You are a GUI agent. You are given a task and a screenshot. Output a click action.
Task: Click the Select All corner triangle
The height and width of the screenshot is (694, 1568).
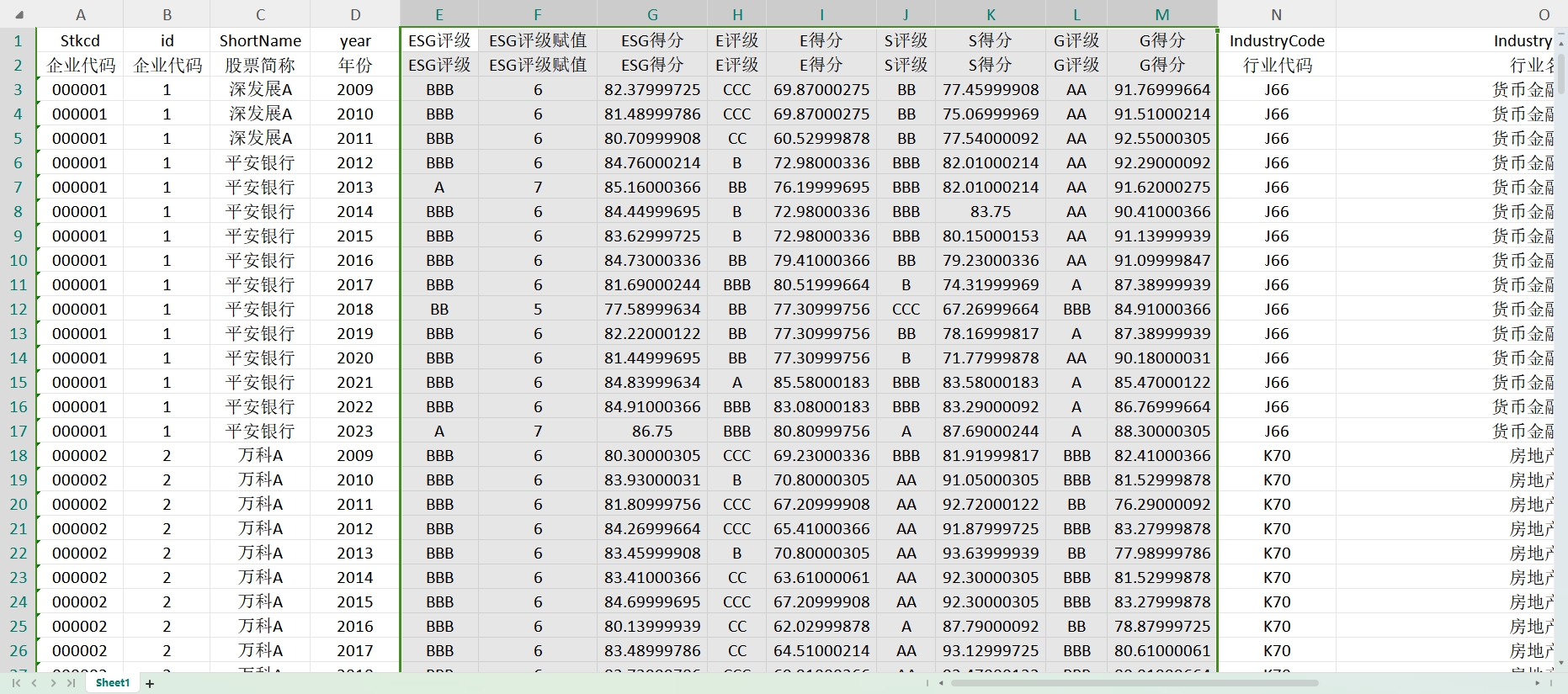(19, 14)
